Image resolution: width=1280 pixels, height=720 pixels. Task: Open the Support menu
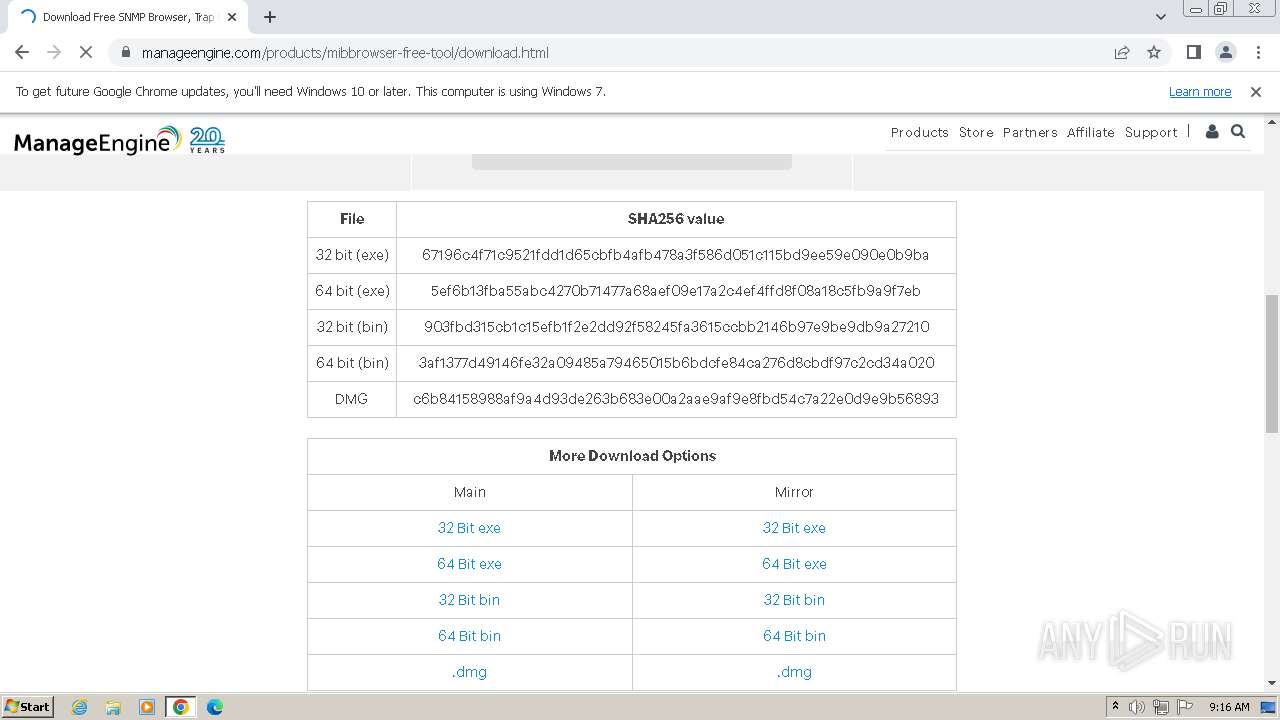(1151, 132)
